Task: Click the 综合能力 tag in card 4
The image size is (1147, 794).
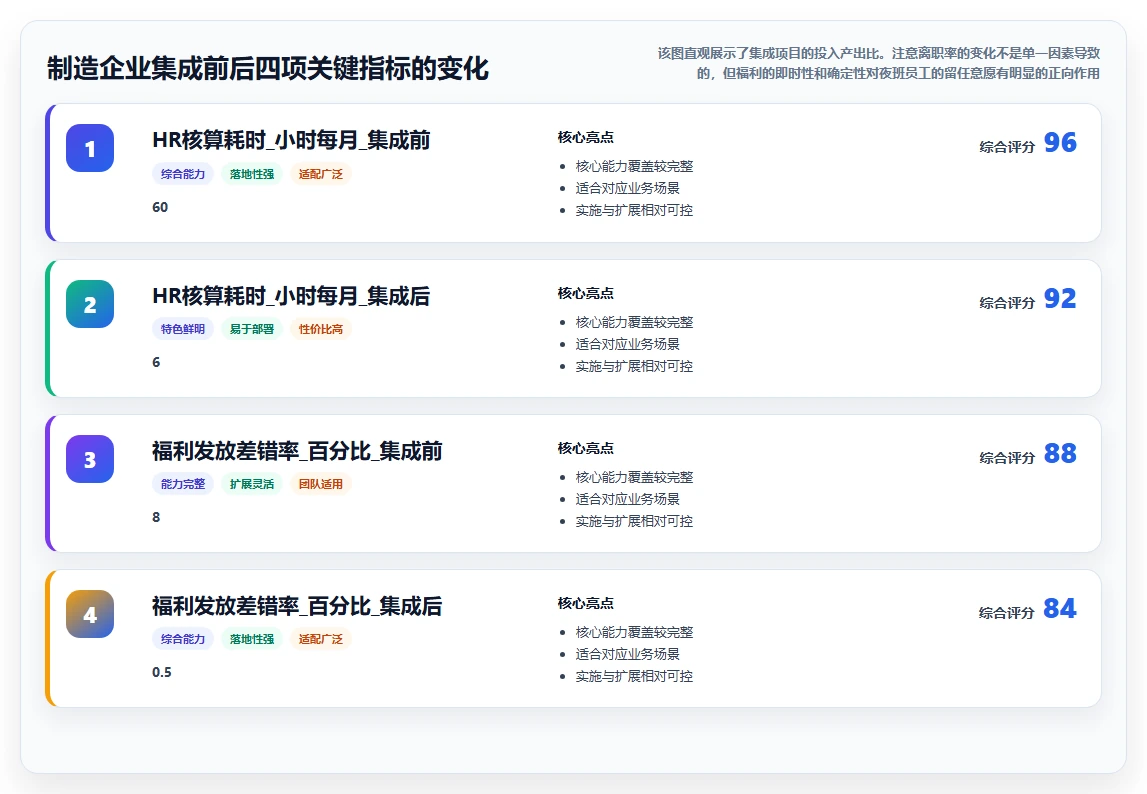Action: pyautogui.click(x=183, y=639)
